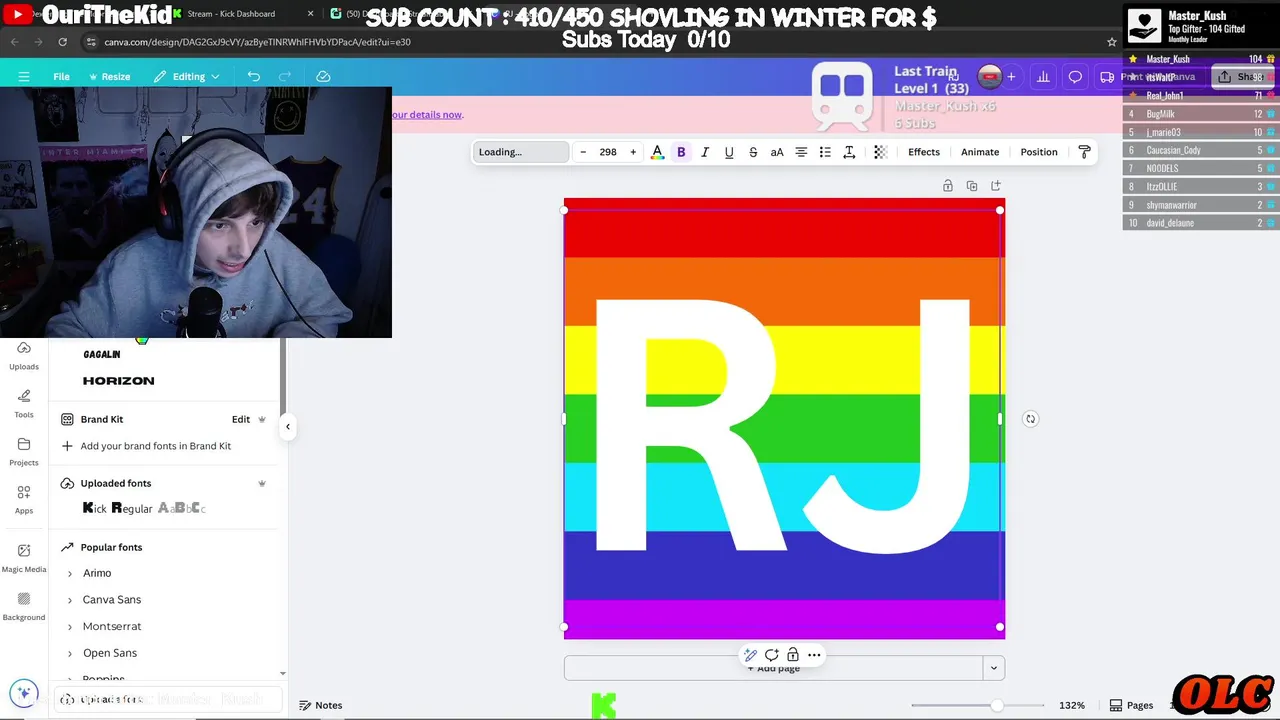The image size is (1280, 720).
Task: Reload the browser page
Action: pyautogui.click(x=62, y=42)
